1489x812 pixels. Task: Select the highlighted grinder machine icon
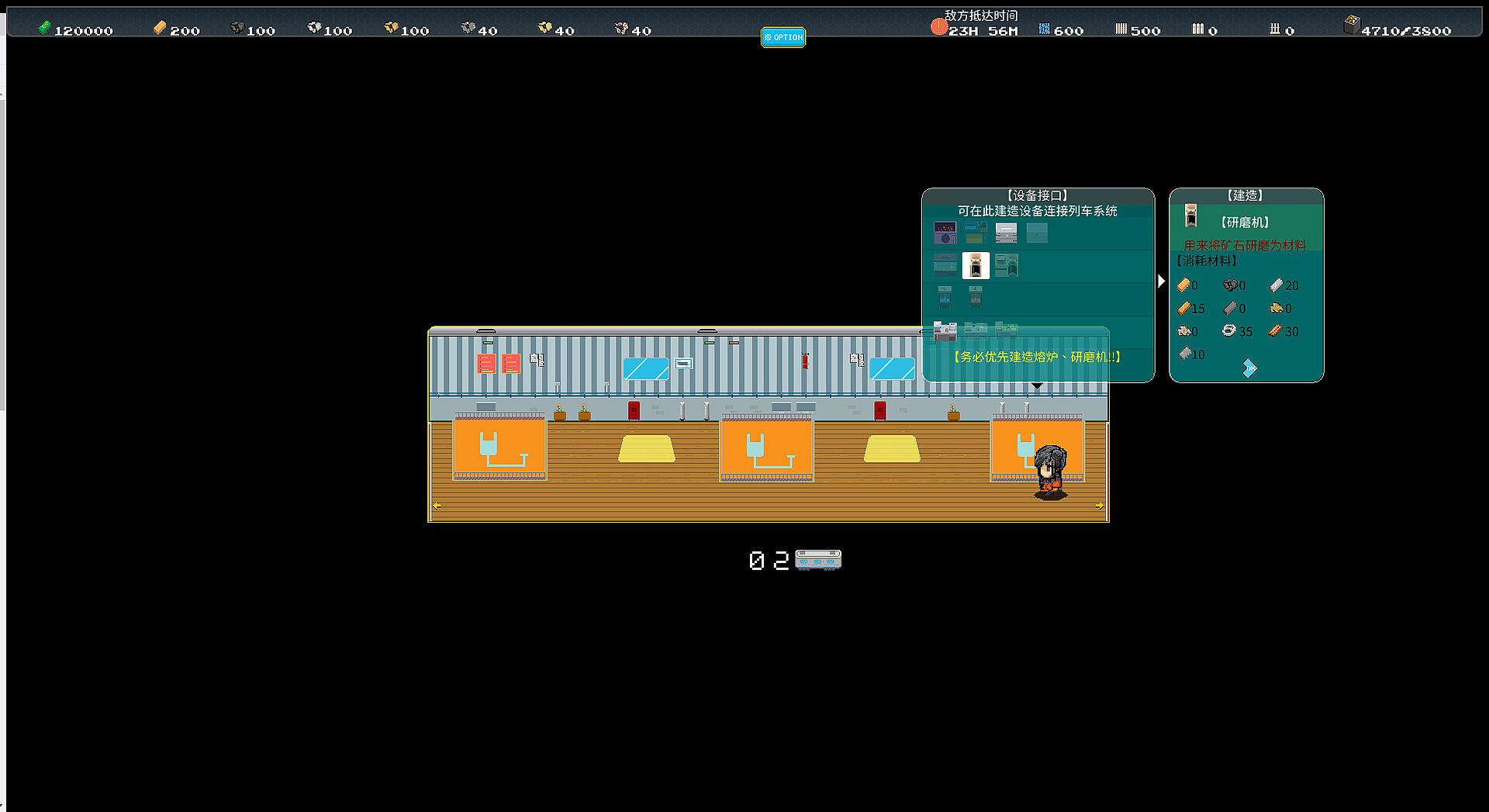coord(976,265)
